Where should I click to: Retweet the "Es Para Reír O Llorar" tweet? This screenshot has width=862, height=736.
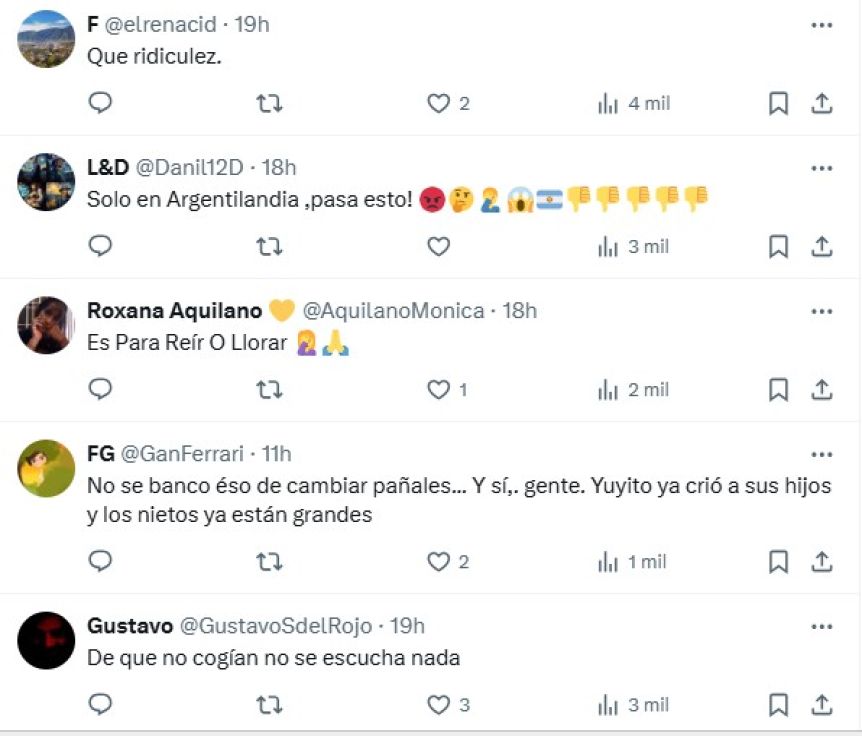coord(269,389)
